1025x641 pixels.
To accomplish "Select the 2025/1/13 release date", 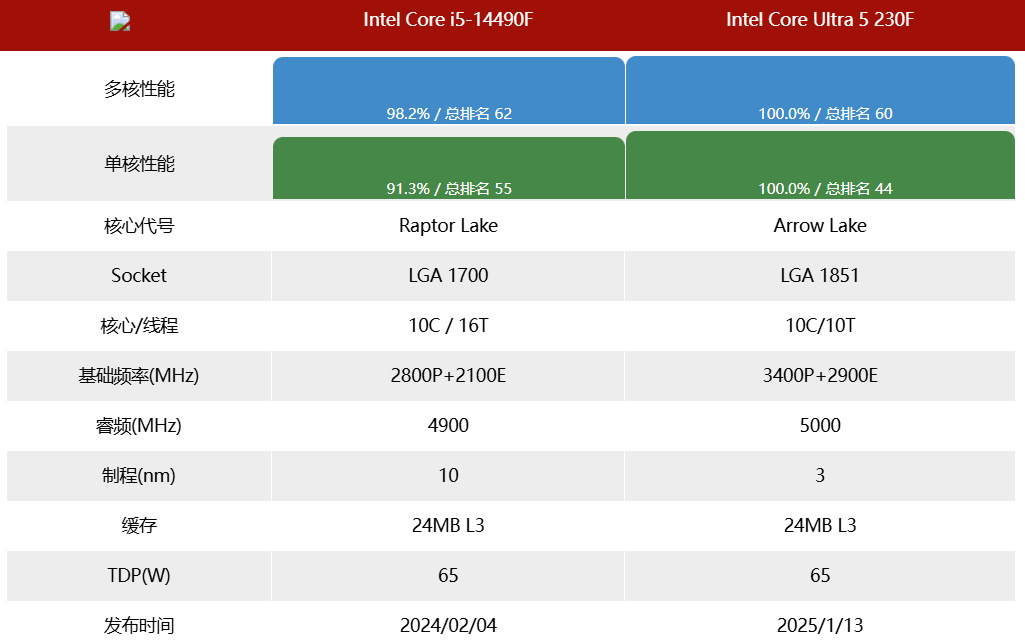I will coord(820,625).
